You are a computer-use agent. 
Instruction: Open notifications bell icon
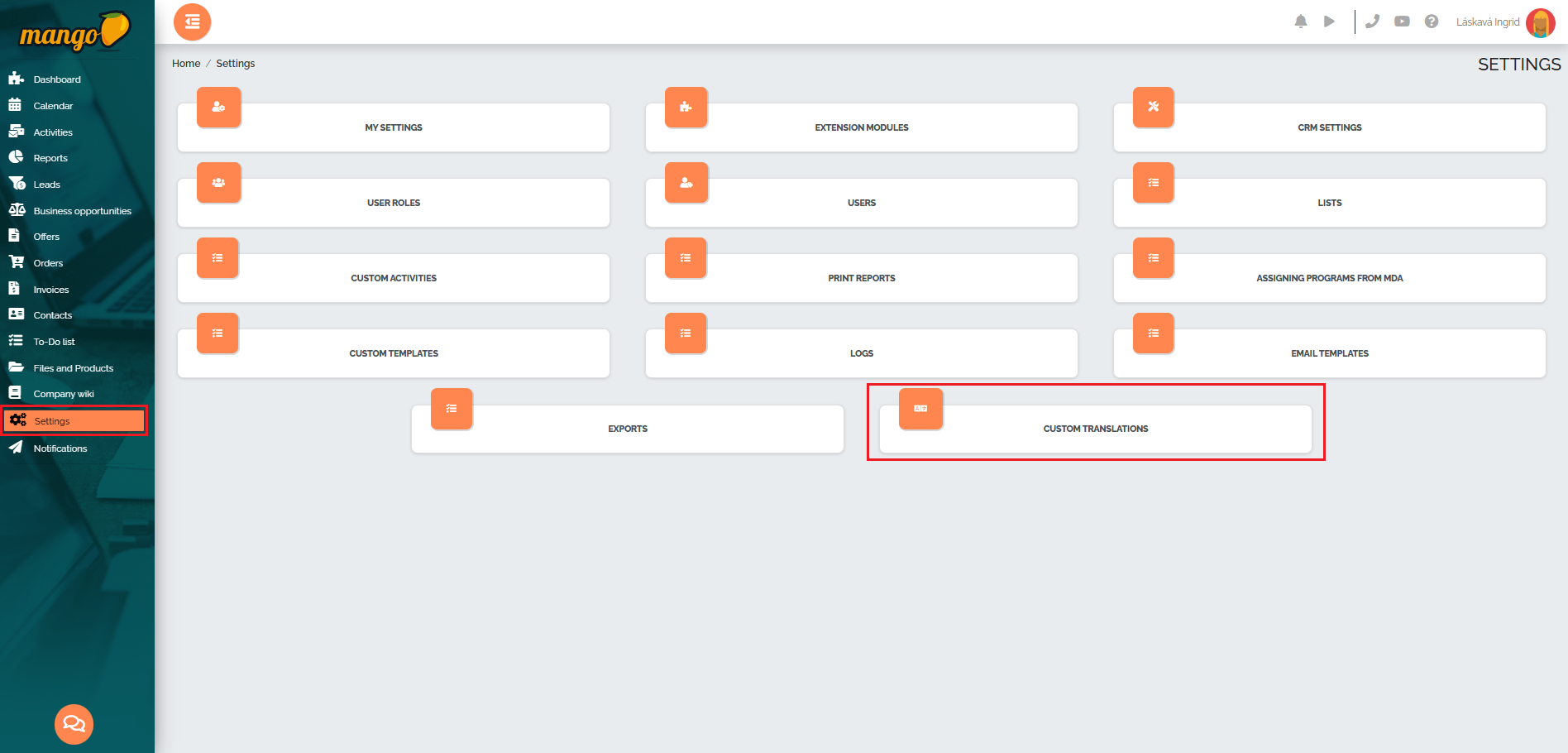(1301, 22)
